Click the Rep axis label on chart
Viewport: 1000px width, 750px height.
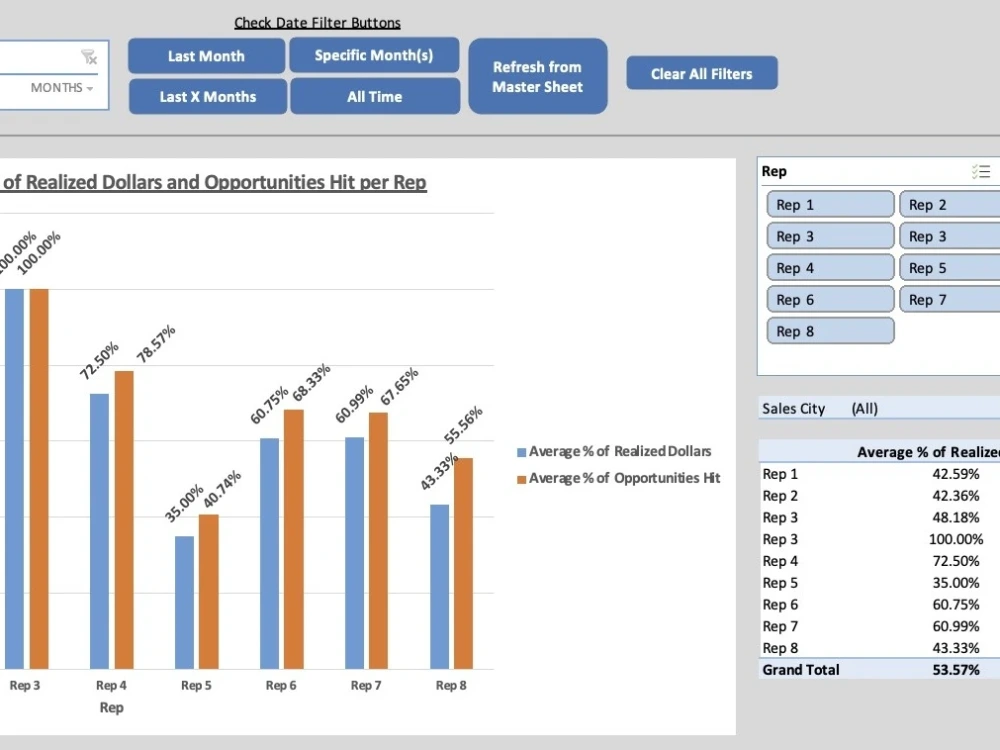click(x=111, y=707)
